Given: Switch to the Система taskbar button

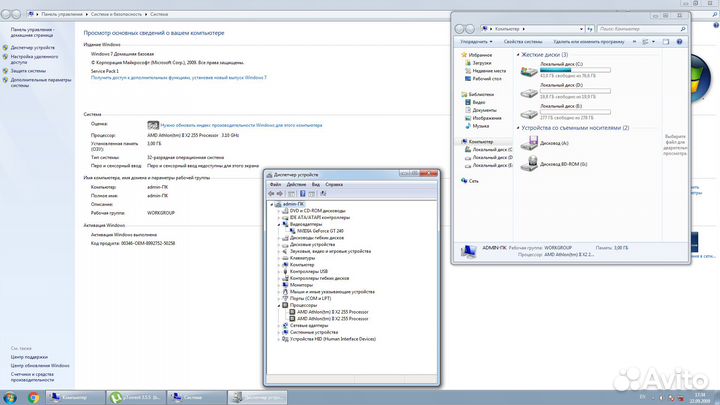Looking at the screenshot, I should click(197, 398).
